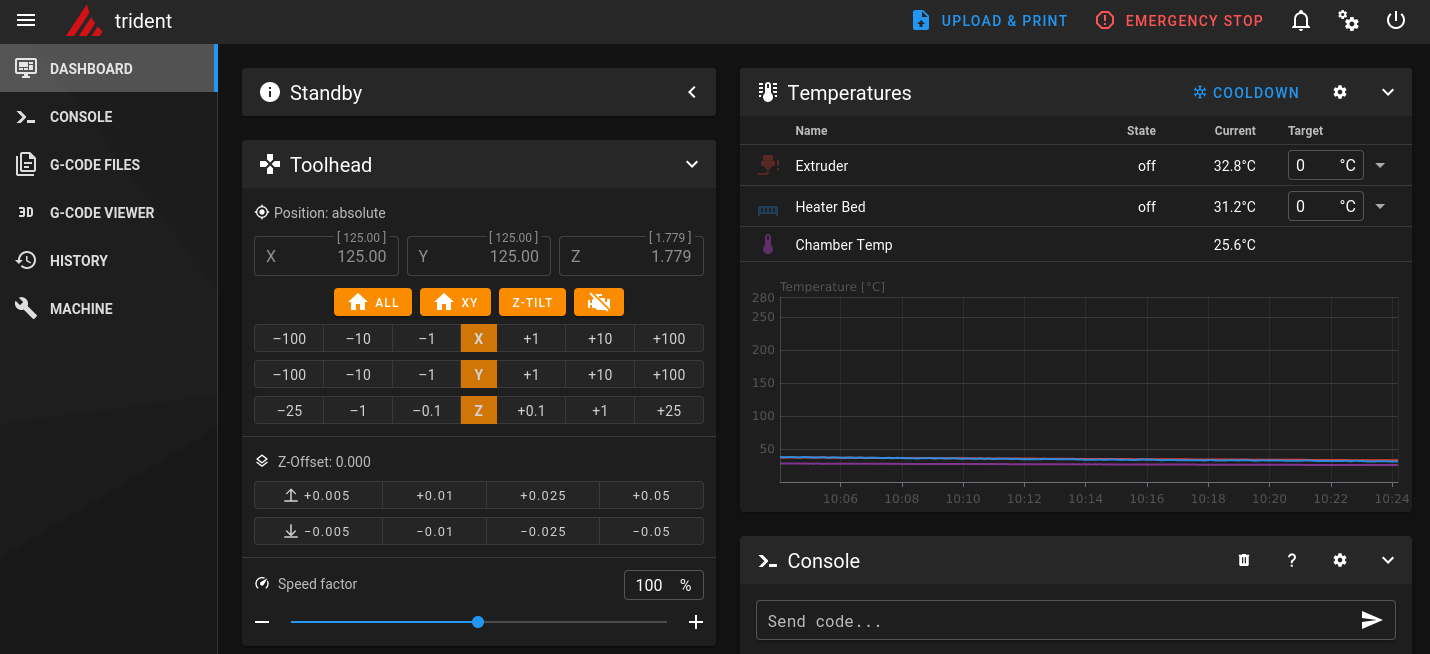Viewport: 1430px width, 654px height.
Task: Increase speed factor with plus icon
Action: click(x=696, y=622)
